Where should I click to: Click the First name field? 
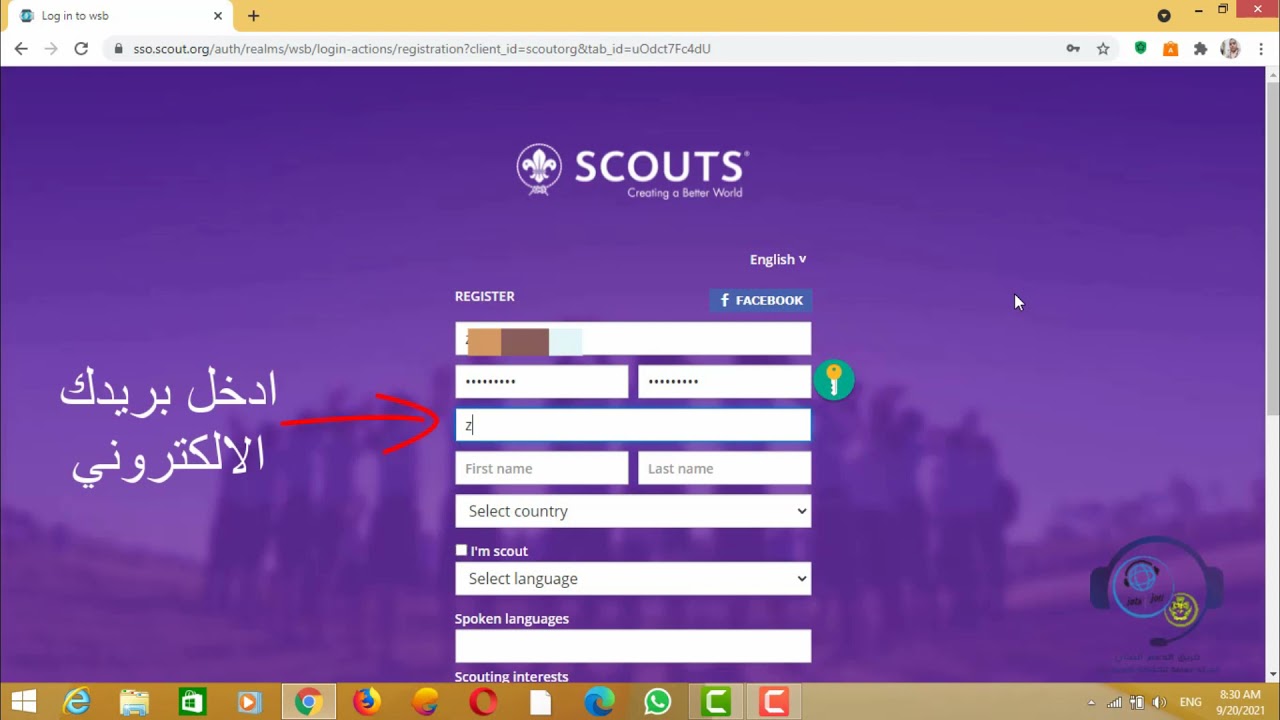pyautogui.click(x=542, y=468)
